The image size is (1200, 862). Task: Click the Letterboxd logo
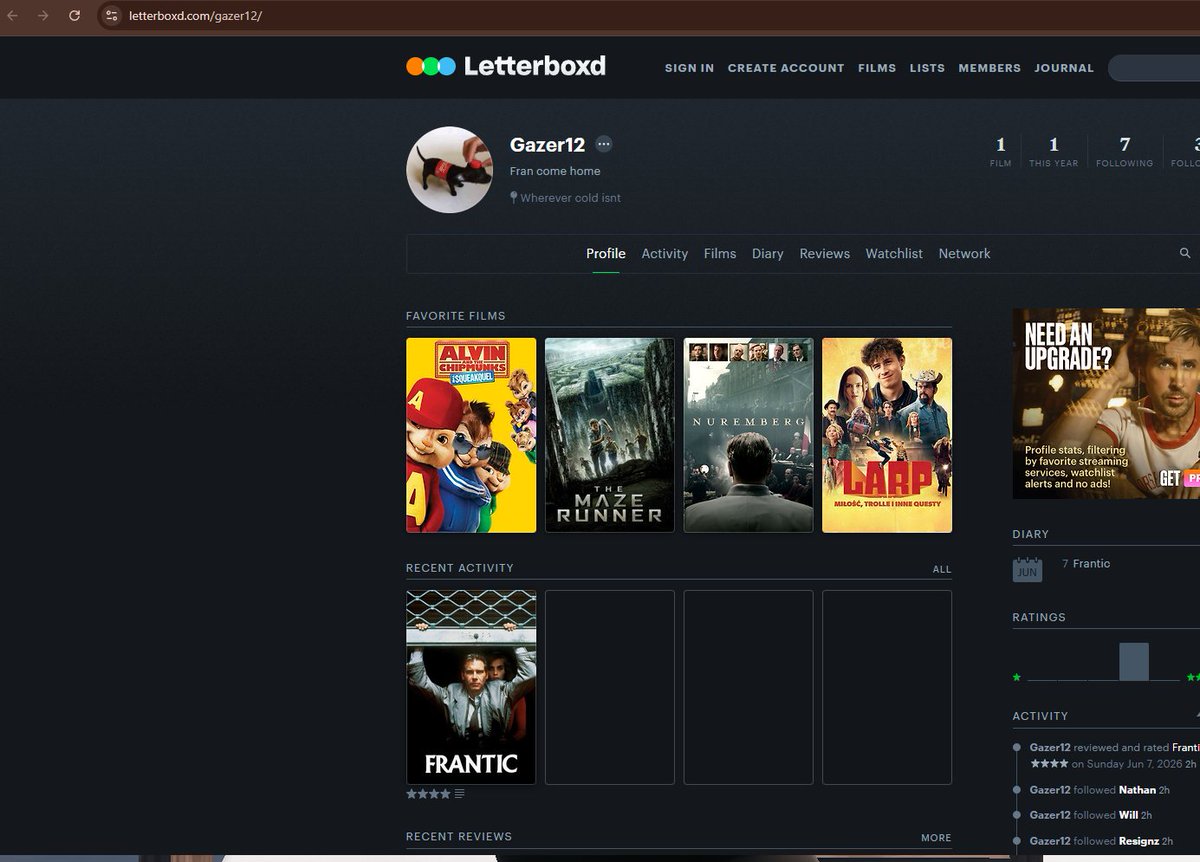tap(506, 67)
